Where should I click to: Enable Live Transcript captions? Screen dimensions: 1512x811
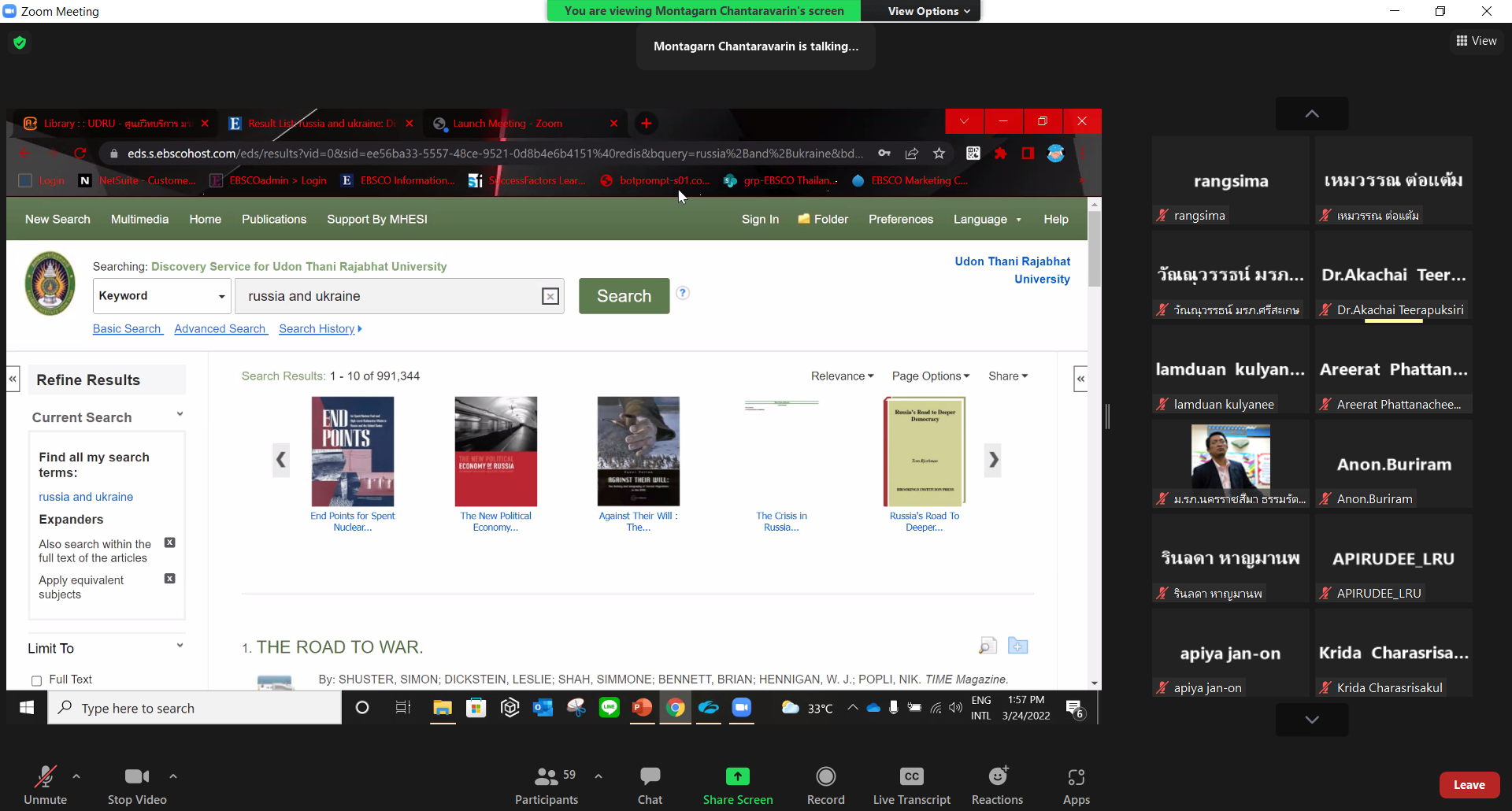click(912, 785)
